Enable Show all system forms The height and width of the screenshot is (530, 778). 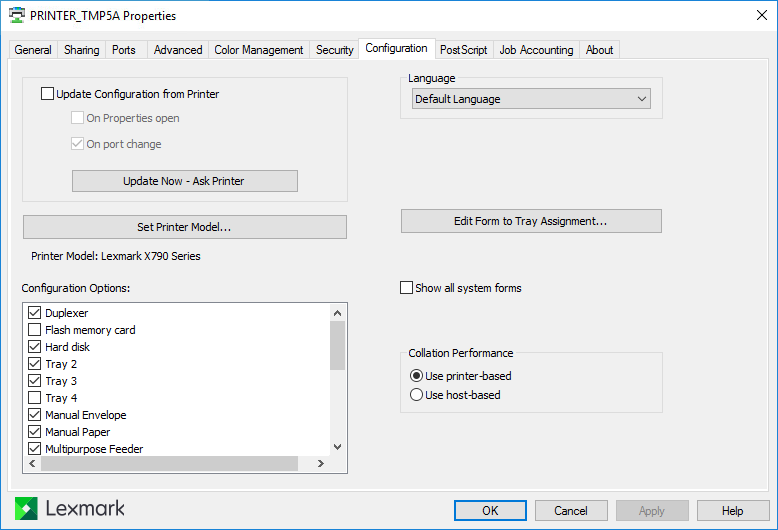tap(406, 288)
